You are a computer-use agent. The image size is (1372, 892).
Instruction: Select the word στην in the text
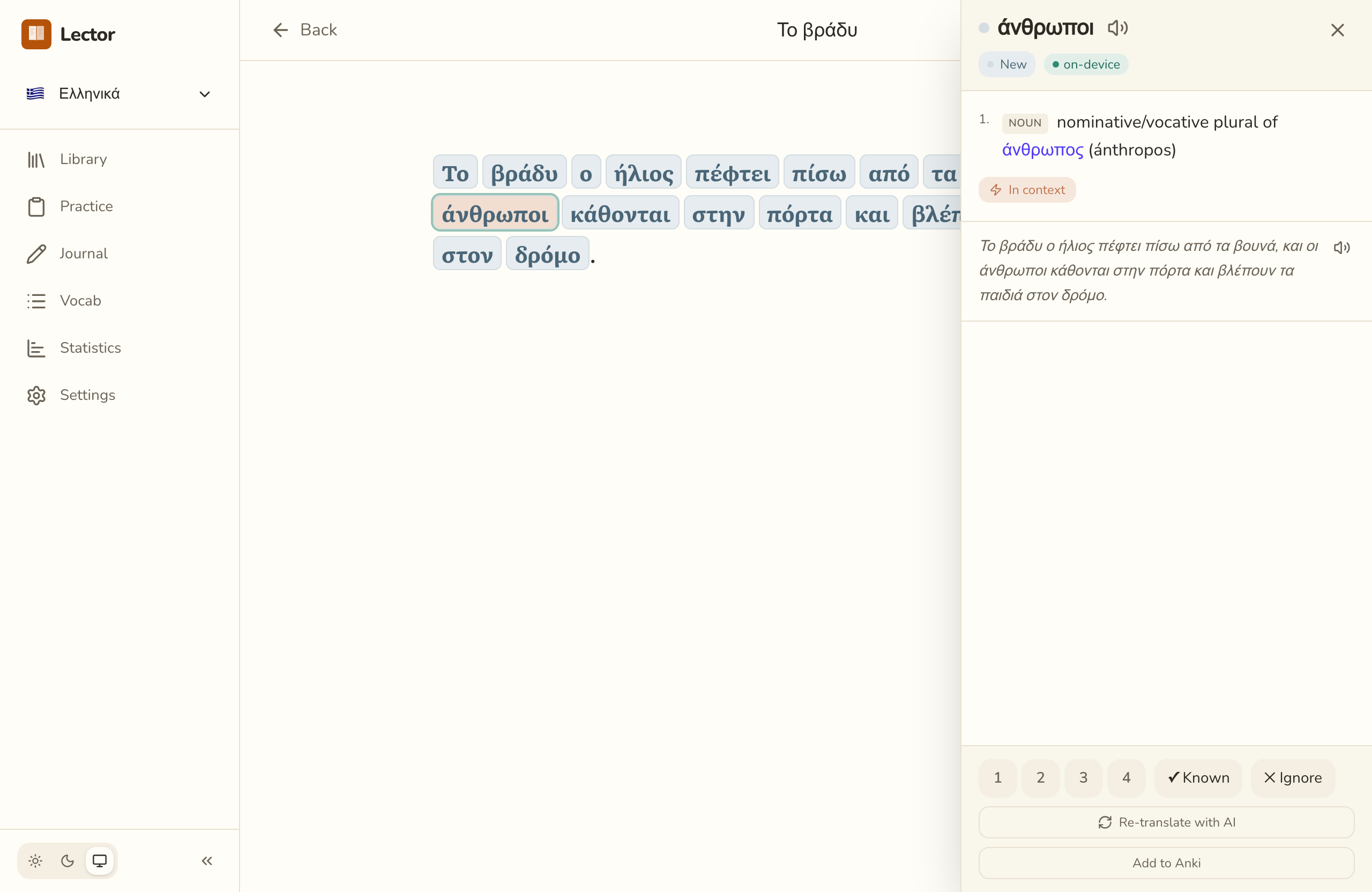tap(719, 213)
